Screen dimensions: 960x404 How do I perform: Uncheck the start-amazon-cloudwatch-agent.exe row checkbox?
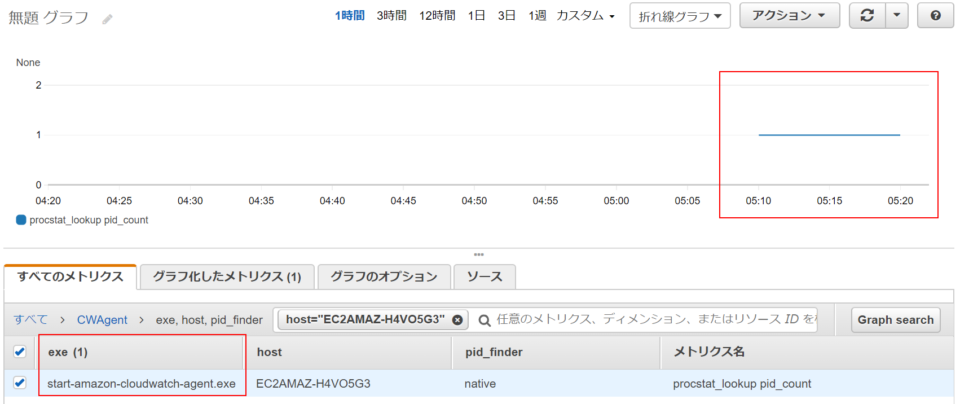pos(20,383)
